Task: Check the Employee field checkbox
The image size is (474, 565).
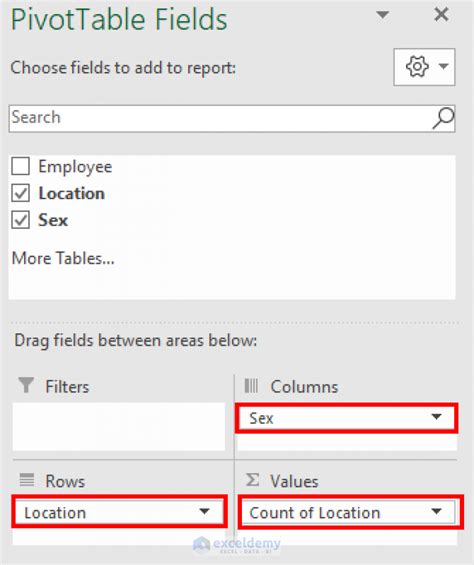Action: tap(21, 166)
